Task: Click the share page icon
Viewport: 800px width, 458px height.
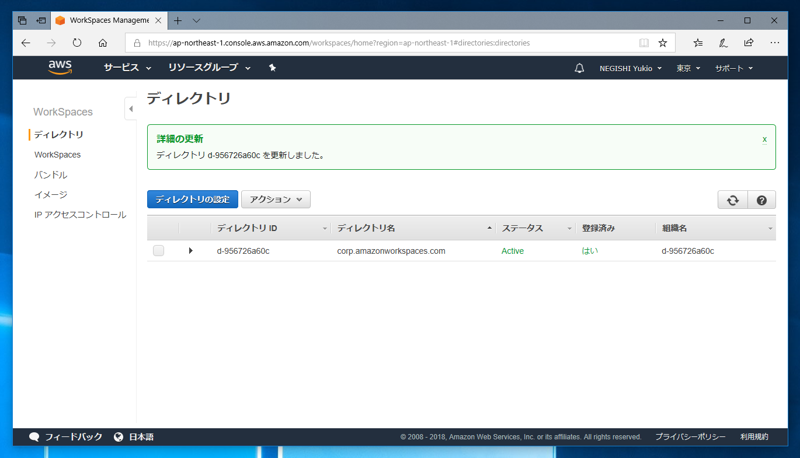Action: pos(748,43)
